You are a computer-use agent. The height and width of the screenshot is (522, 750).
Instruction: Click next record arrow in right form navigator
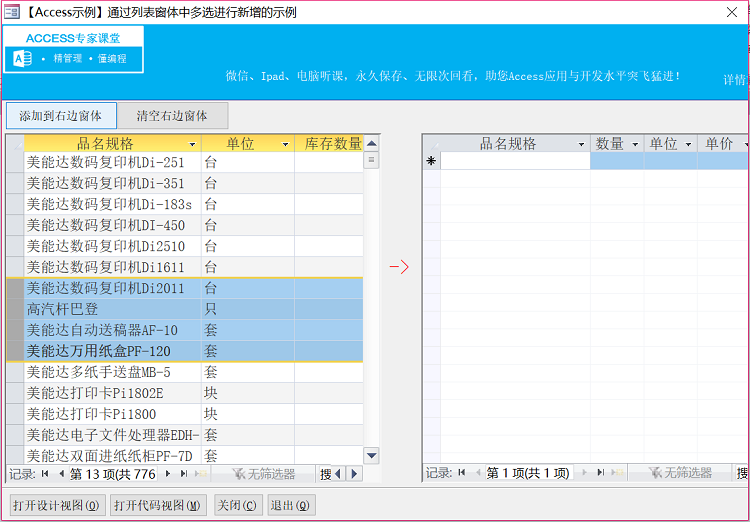tap(584, 473)
